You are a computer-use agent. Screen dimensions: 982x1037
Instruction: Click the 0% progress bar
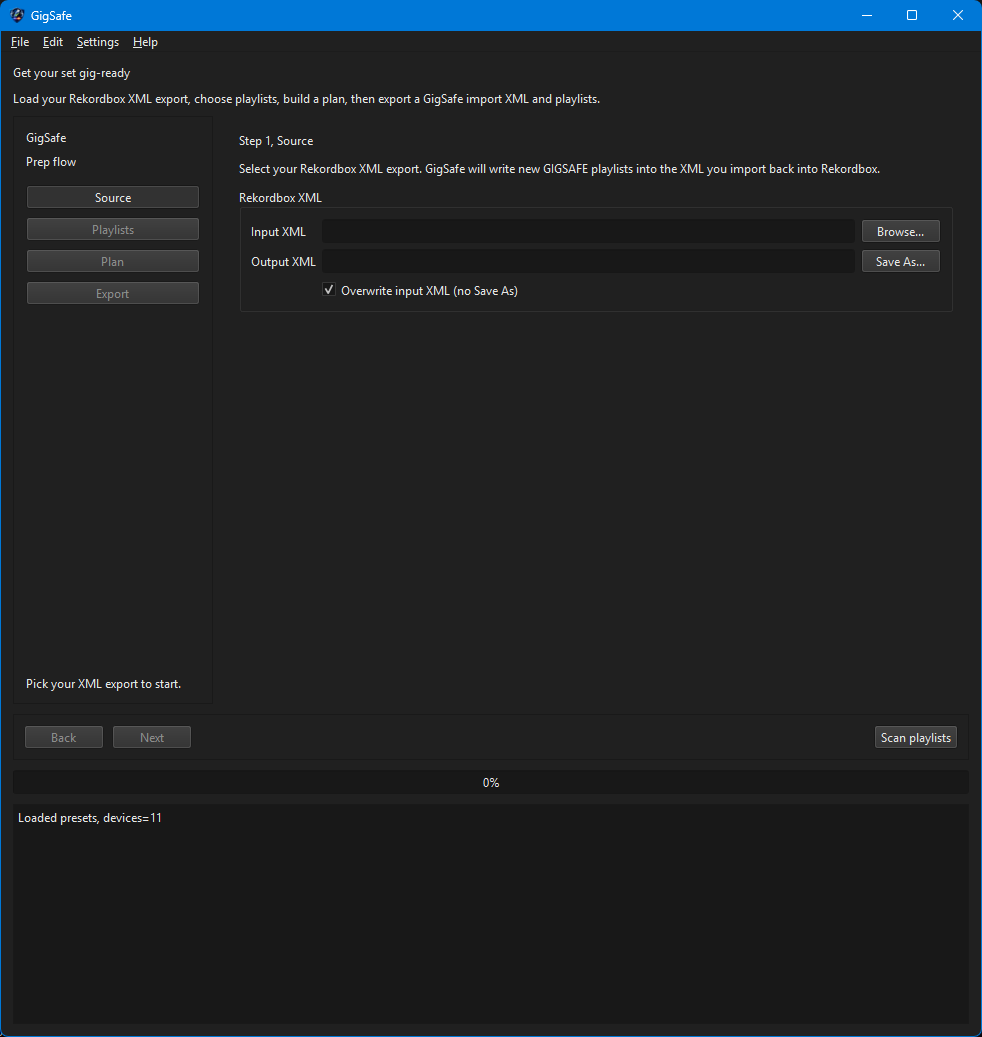point(491,783)
